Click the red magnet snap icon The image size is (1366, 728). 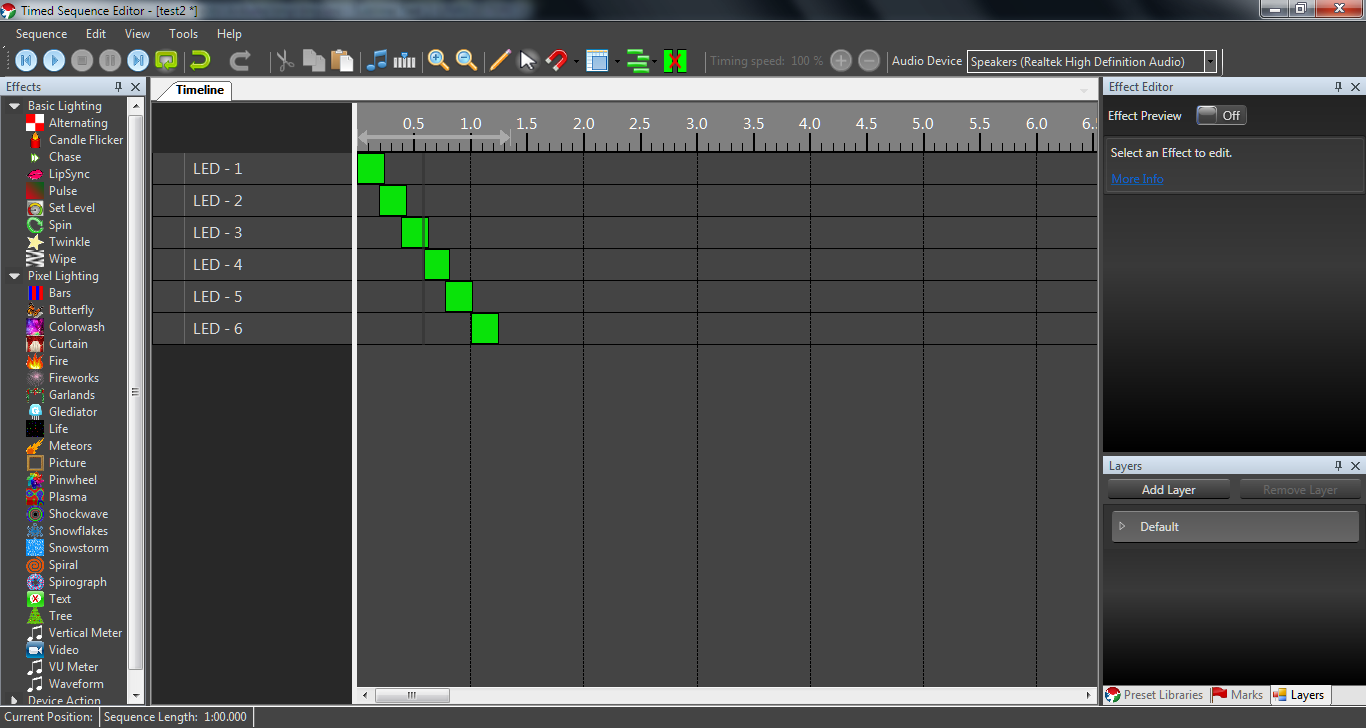coord(557,61)
